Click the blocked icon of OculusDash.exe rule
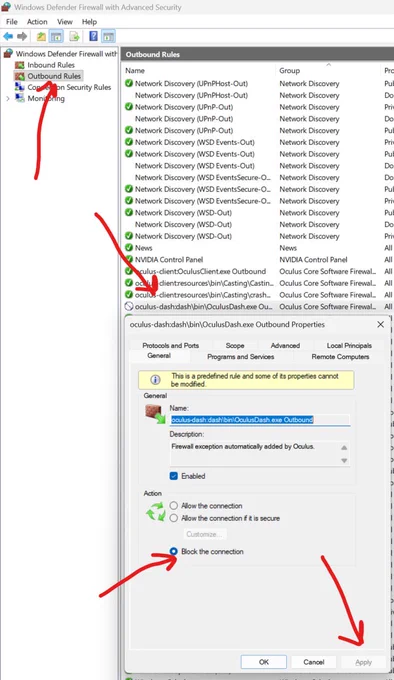Image resolution: width=394 pixels, height=680 pixels. click(129, 306)
